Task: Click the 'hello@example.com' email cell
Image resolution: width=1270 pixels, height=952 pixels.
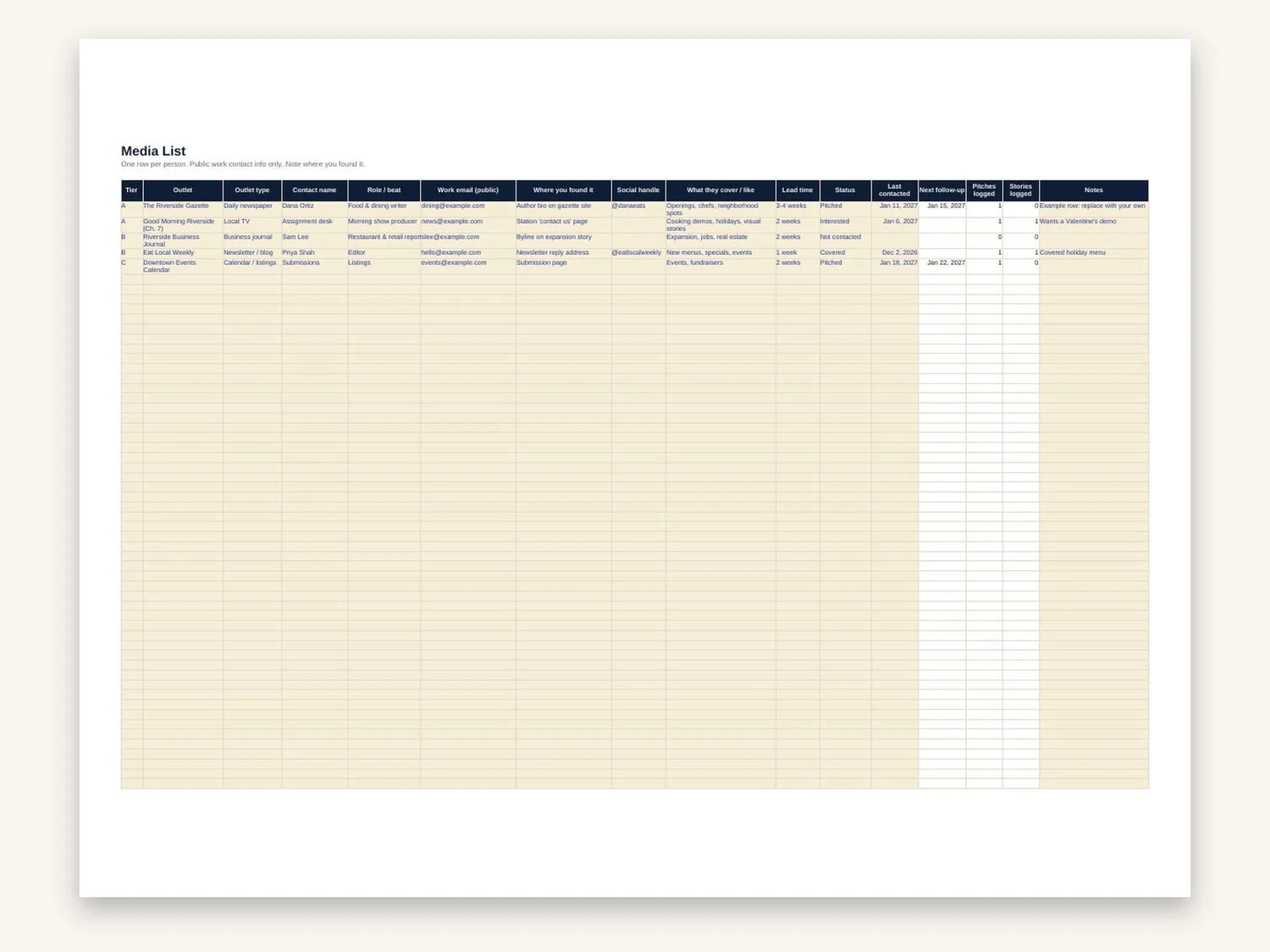Action: (x=468, y=253)
